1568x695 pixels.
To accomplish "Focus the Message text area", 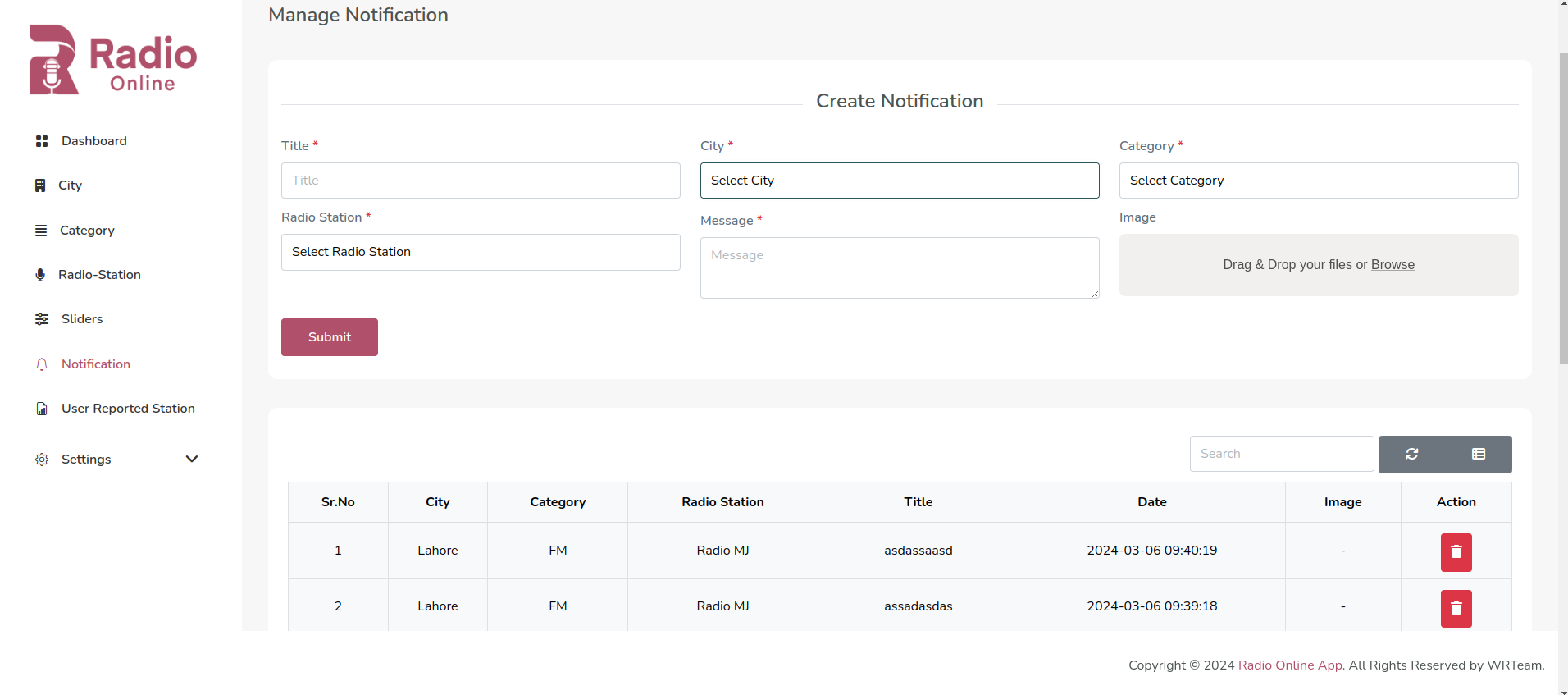I will pos(900,267).
